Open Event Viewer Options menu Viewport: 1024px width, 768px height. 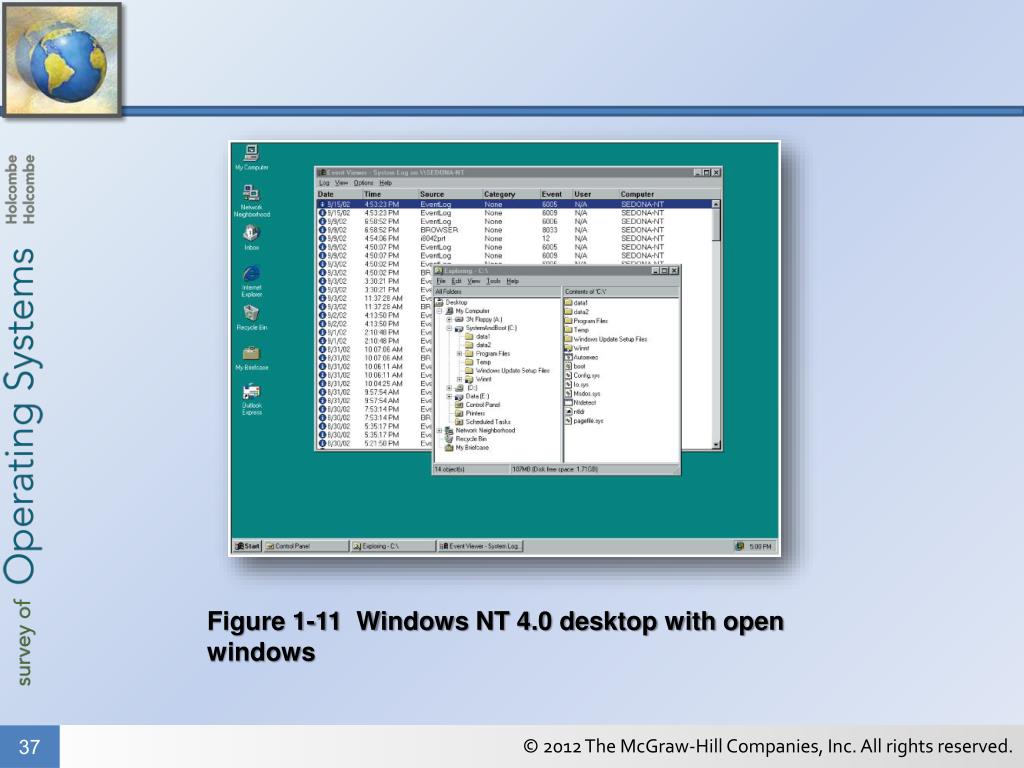tap(364, 184)
